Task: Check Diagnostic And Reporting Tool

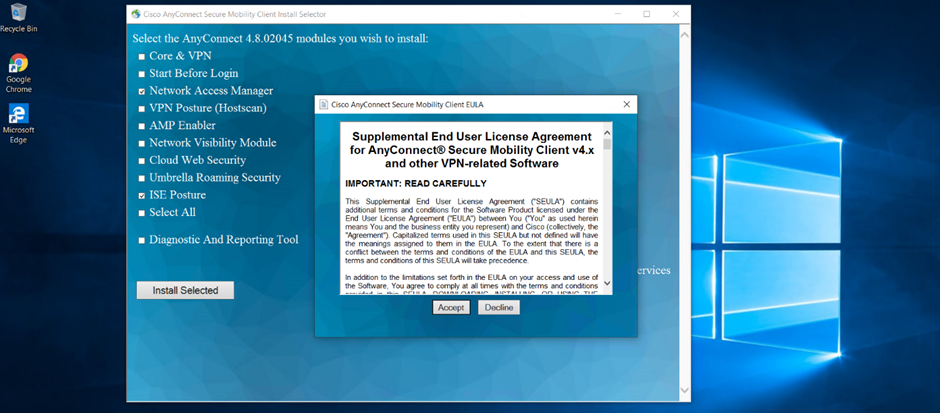Action: point(142,240)
